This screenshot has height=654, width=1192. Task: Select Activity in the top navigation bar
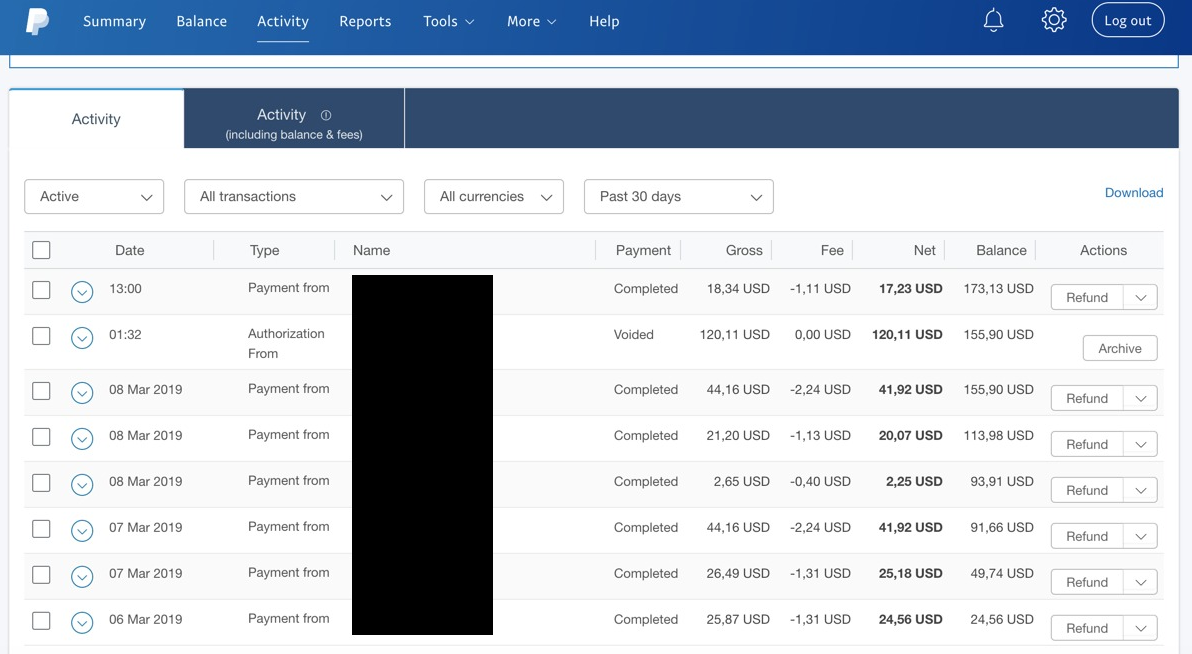tap(283, 21)
